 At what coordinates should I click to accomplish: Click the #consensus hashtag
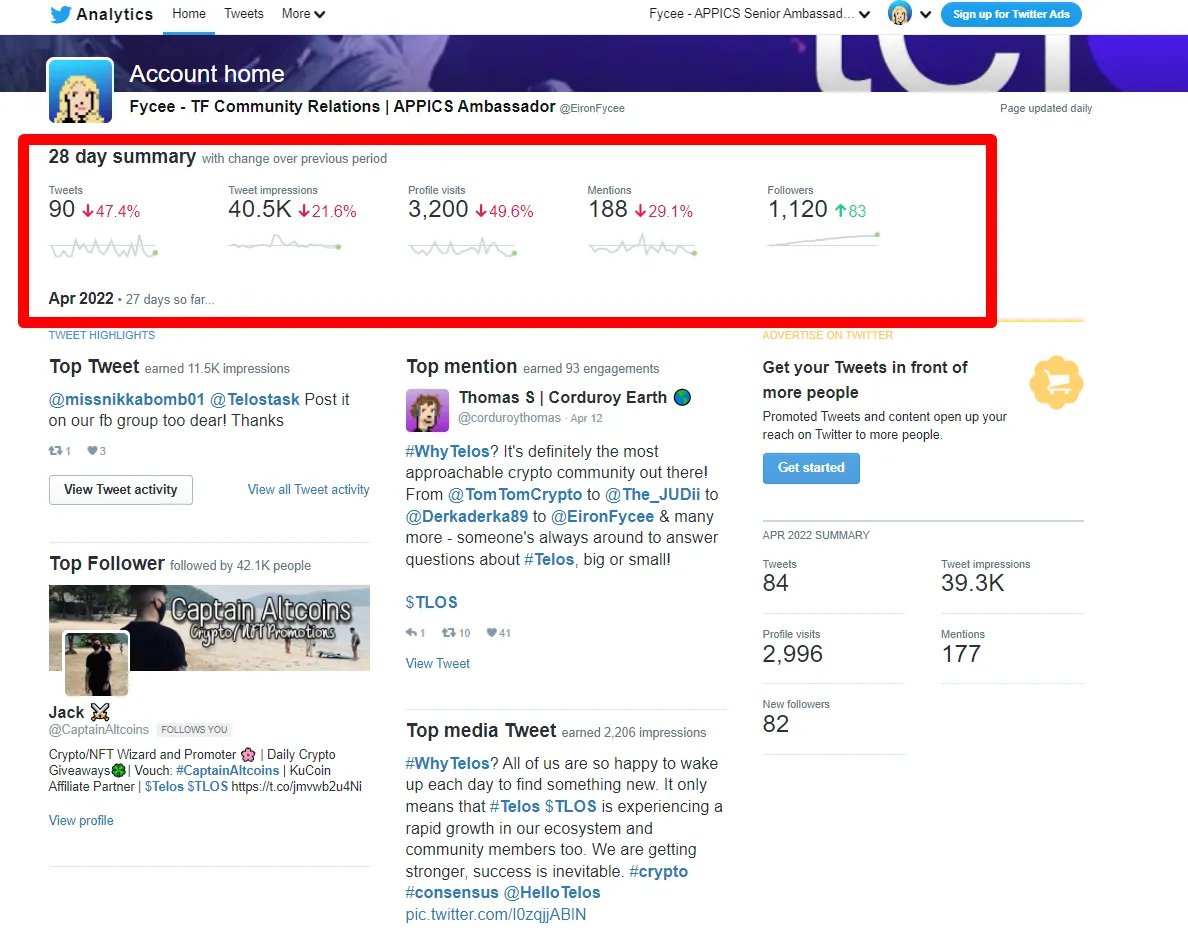coord(452,893)
